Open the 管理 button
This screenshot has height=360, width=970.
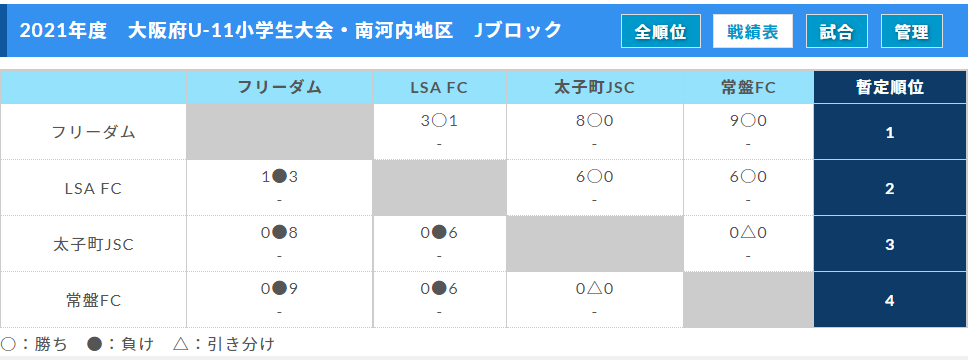(x=912, y=31)
